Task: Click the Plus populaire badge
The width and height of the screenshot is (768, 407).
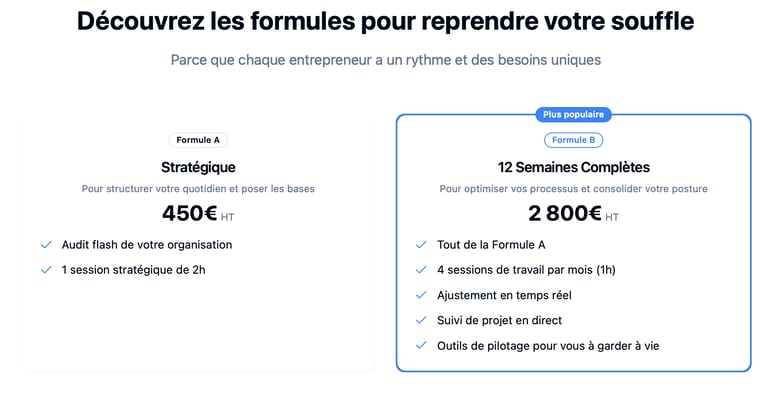Action: [573, 115]
